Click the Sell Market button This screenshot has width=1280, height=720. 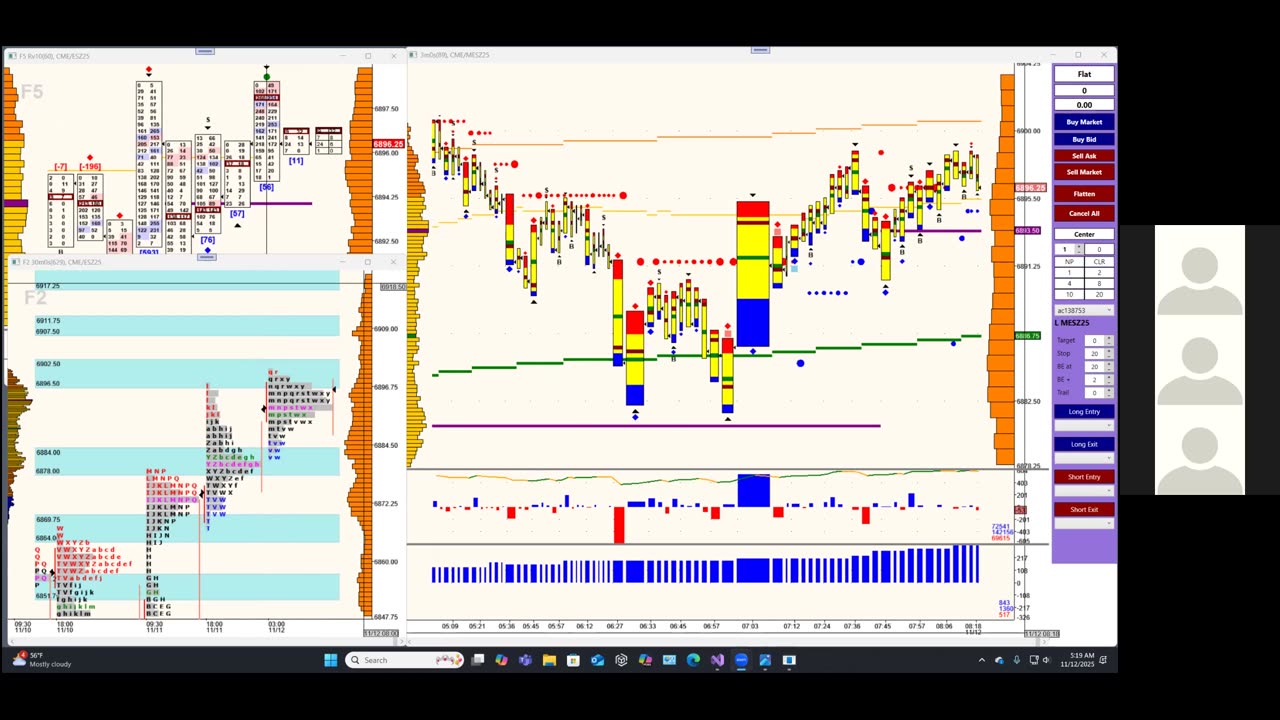point(1084,172)
